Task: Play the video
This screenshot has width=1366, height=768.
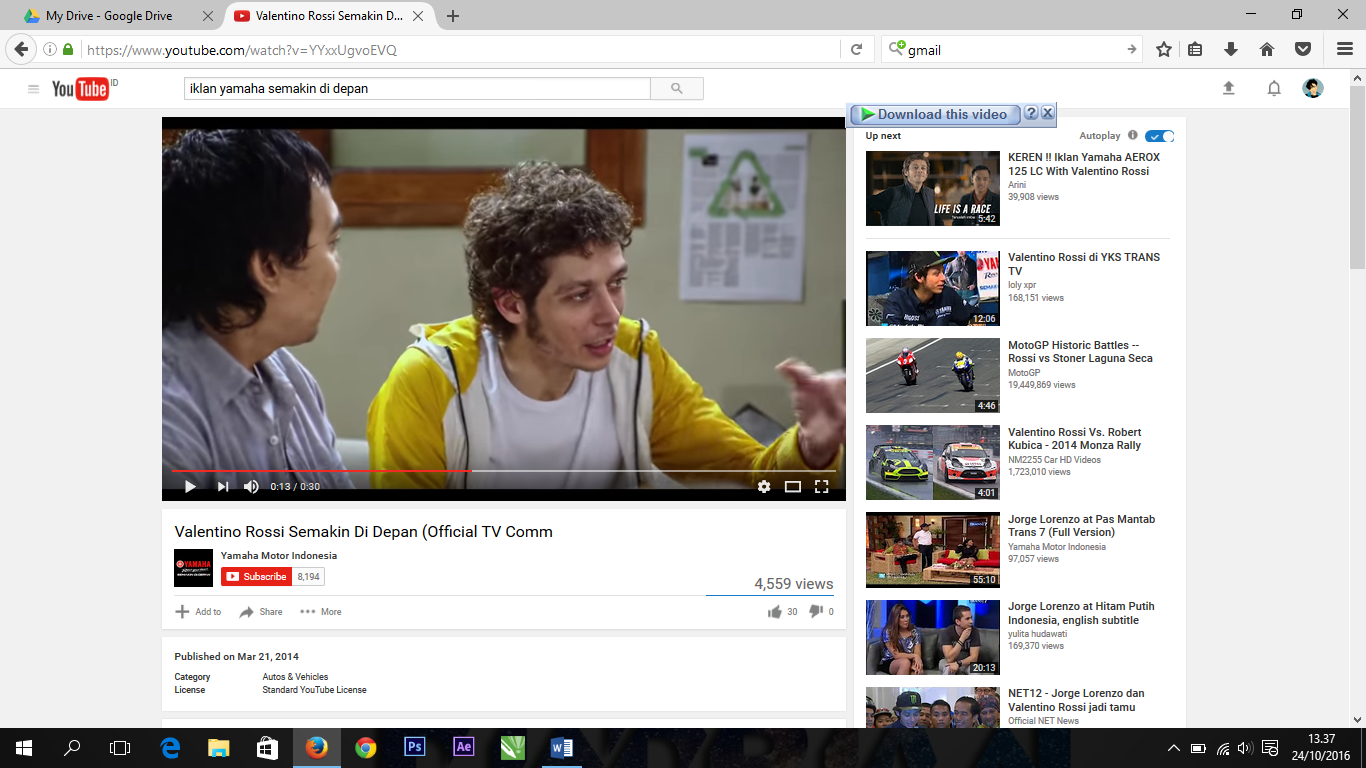Action: [x=190, y=486]
